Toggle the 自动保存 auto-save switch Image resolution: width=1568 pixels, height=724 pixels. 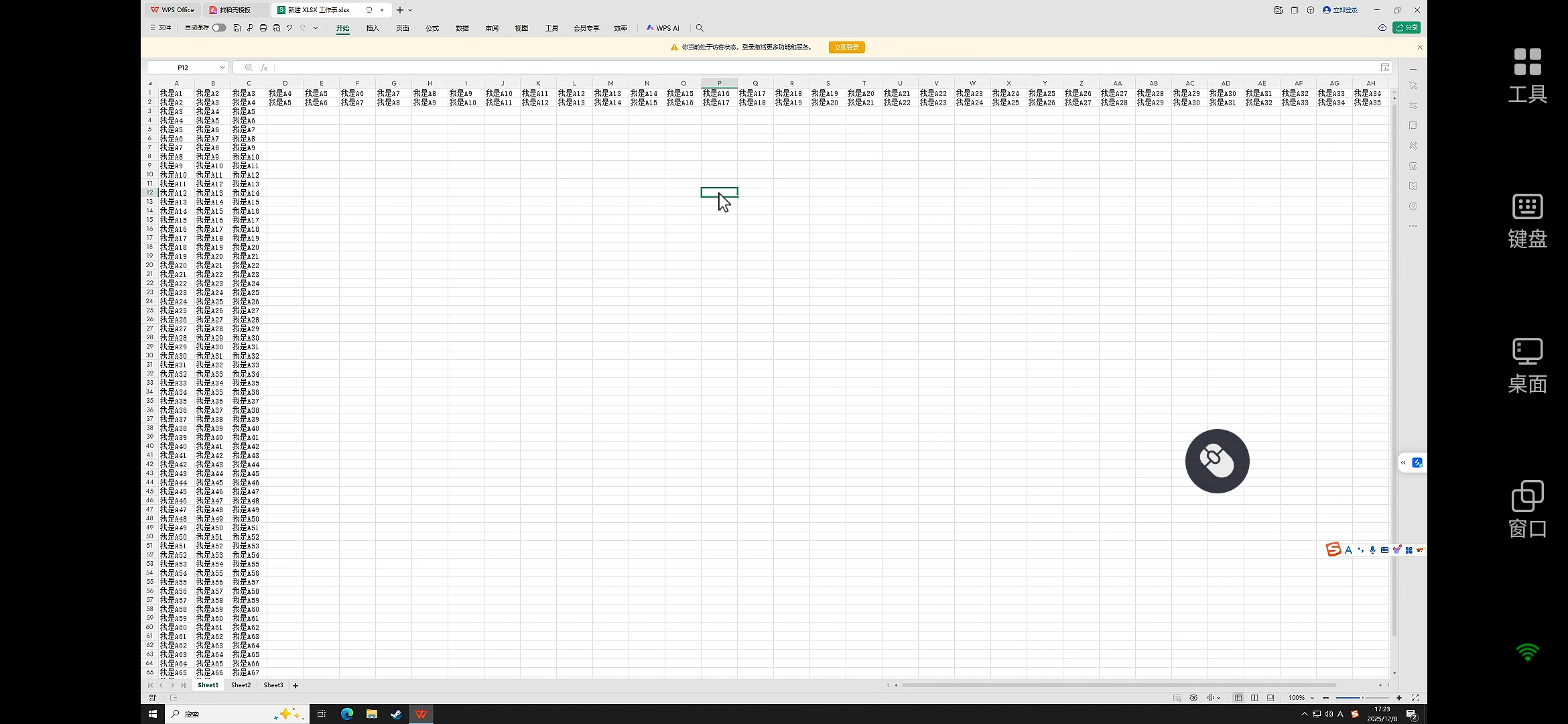[218, 28]
